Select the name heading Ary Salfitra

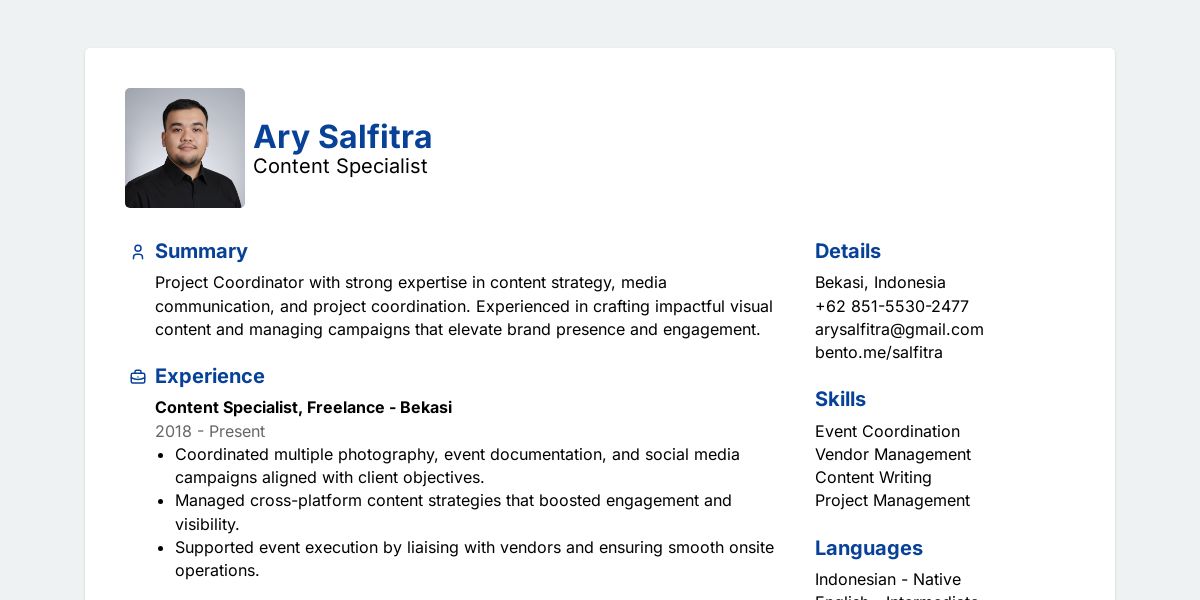pyautogui.click(x=342, y=137)
